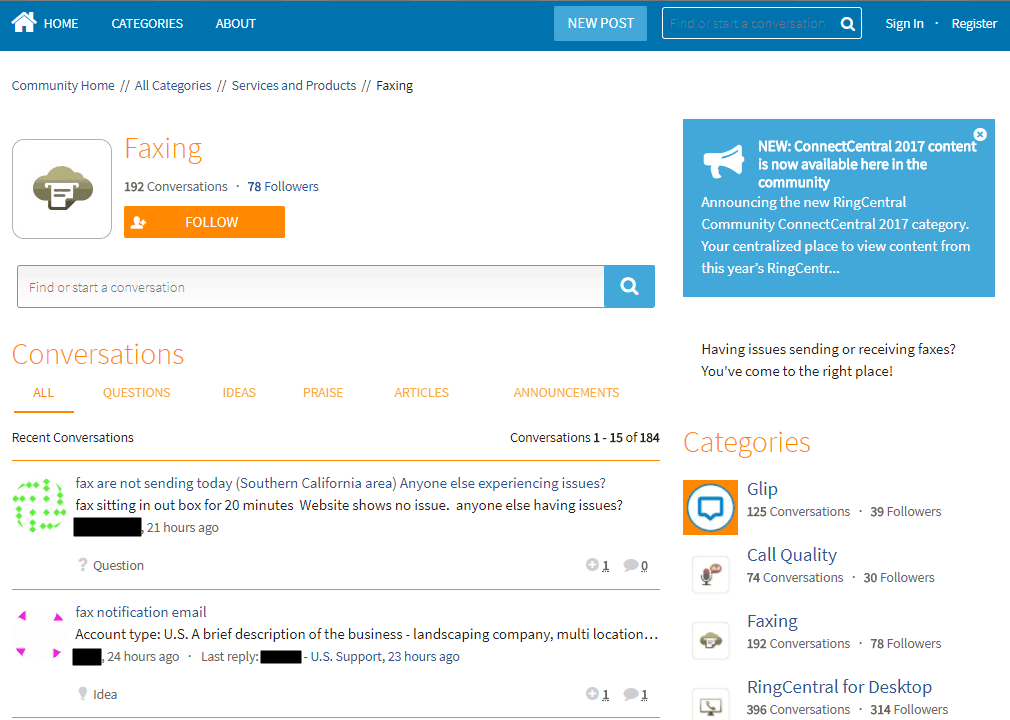Click the Follow person icon on the Faxing header

pyautogui.click(x=139, y=222)
